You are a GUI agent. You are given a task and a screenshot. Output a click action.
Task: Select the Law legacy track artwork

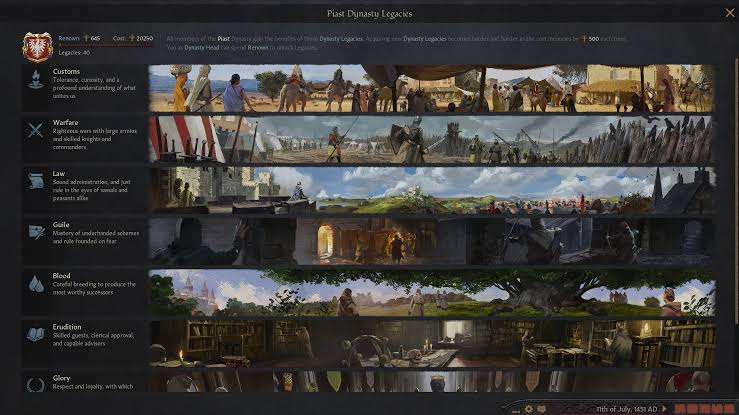pos(431,190)
